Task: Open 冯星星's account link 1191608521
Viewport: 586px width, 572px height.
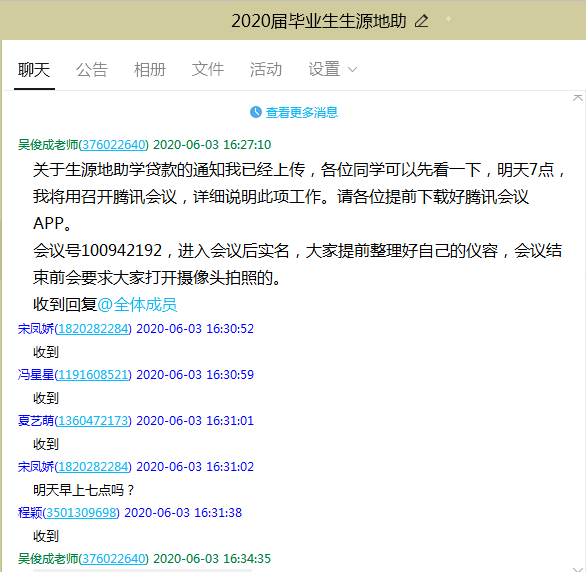Action: coord(93,375)
